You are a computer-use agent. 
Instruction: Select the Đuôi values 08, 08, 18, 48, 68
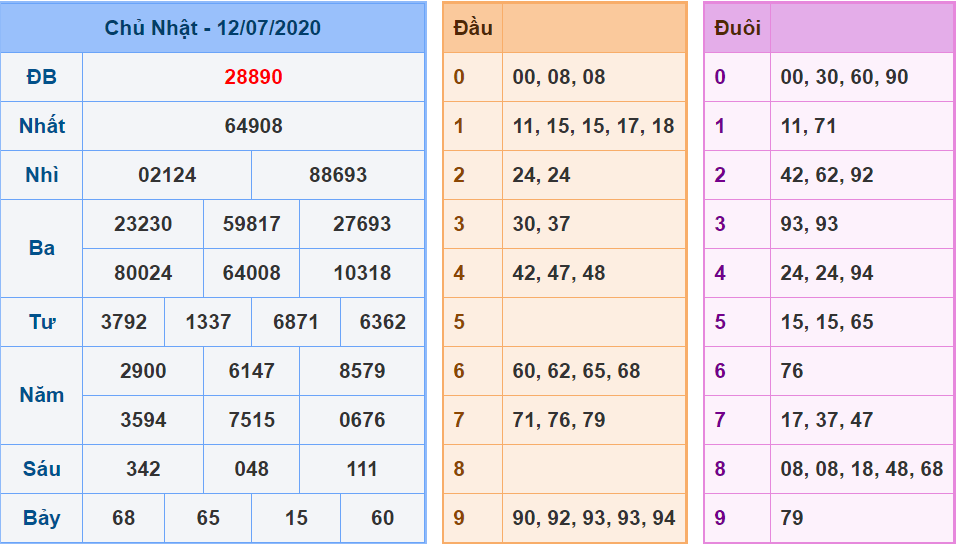(861, 469)
